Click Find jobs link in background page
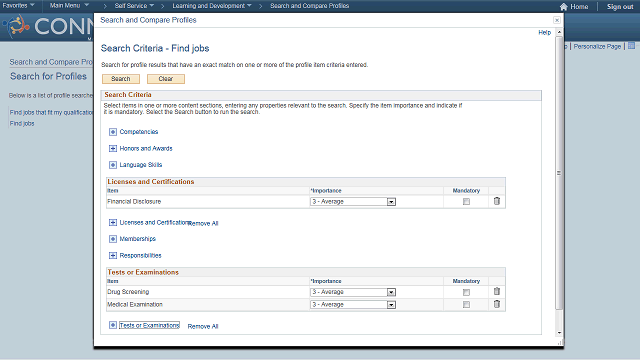Image resolution: width=640 pixels, height=360 pixels. 22,123
